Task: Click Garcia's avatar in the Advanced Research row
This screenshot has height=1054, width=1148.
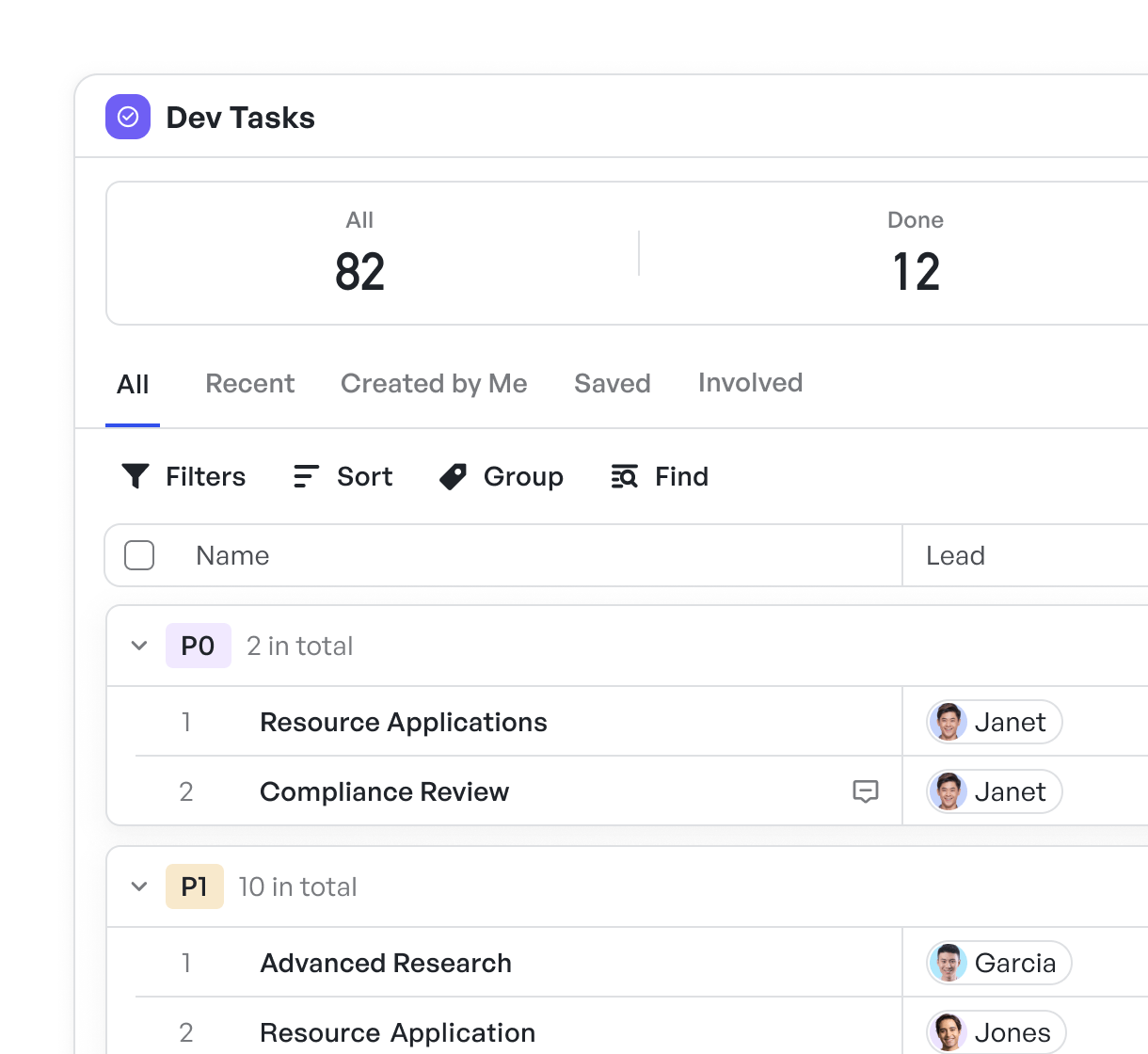Action: point(948,963)
